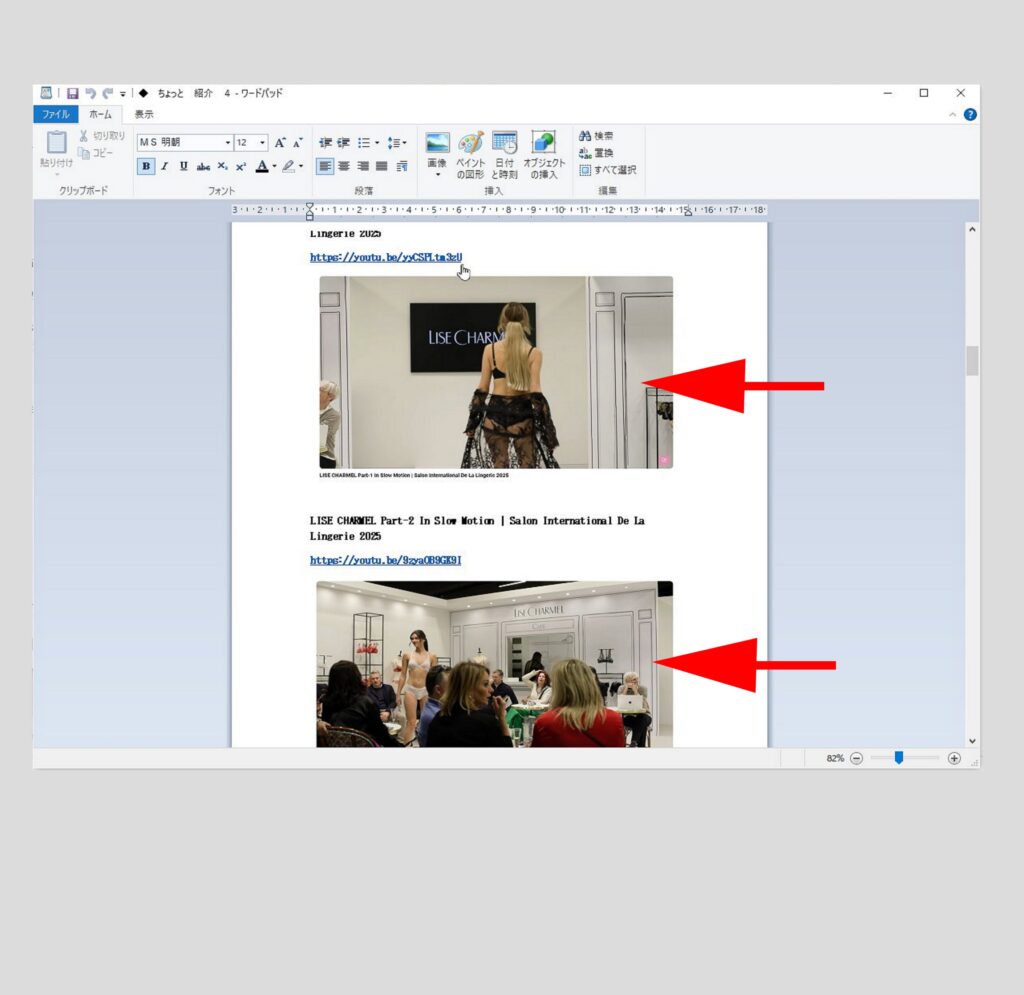The height and width of the screenshot is (995, 1024).
Task: Click the 検索 find button
Action: tap(596, 136)
